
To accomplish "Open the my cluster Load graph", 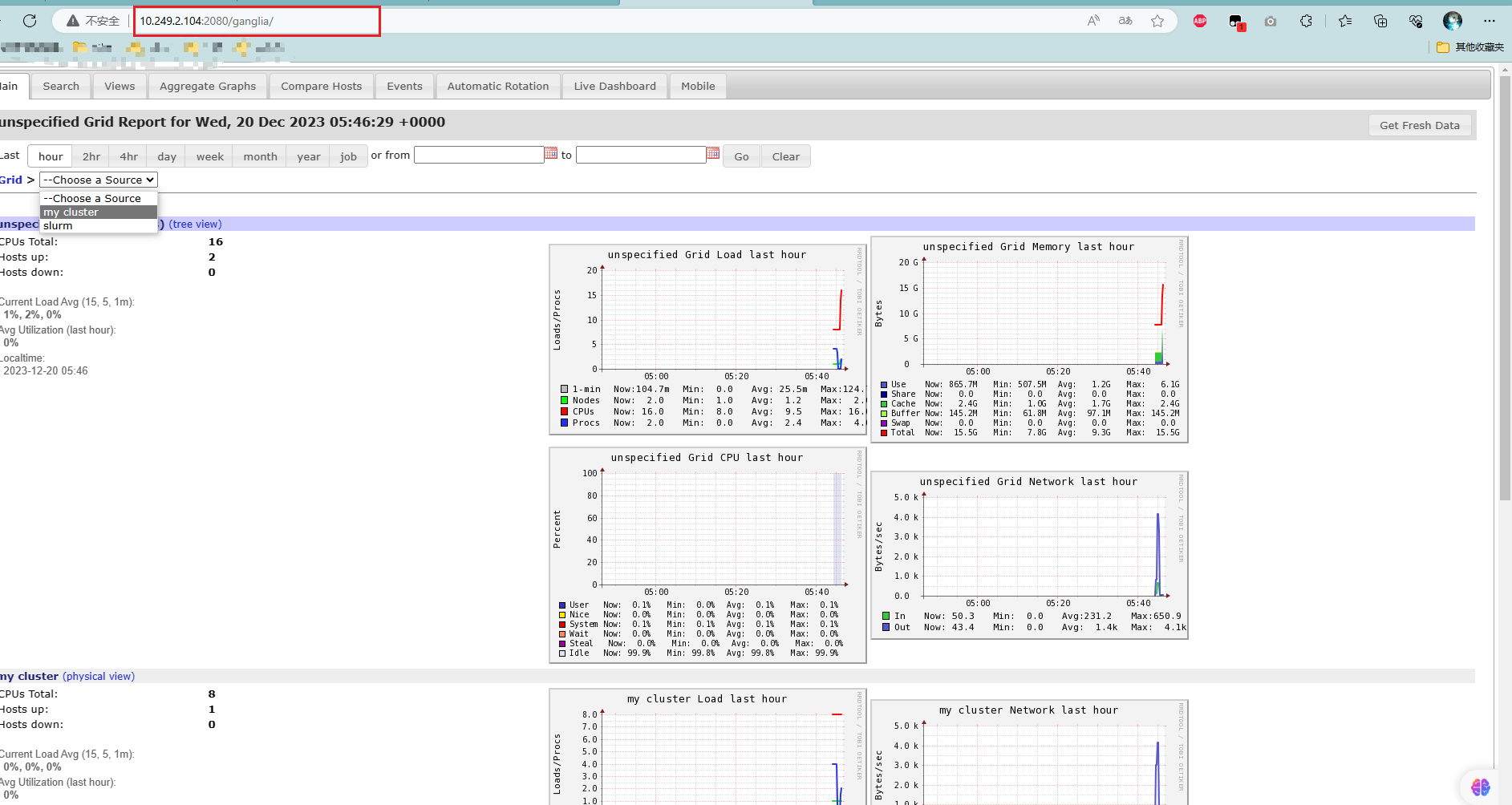I will [x=707, y=746].
